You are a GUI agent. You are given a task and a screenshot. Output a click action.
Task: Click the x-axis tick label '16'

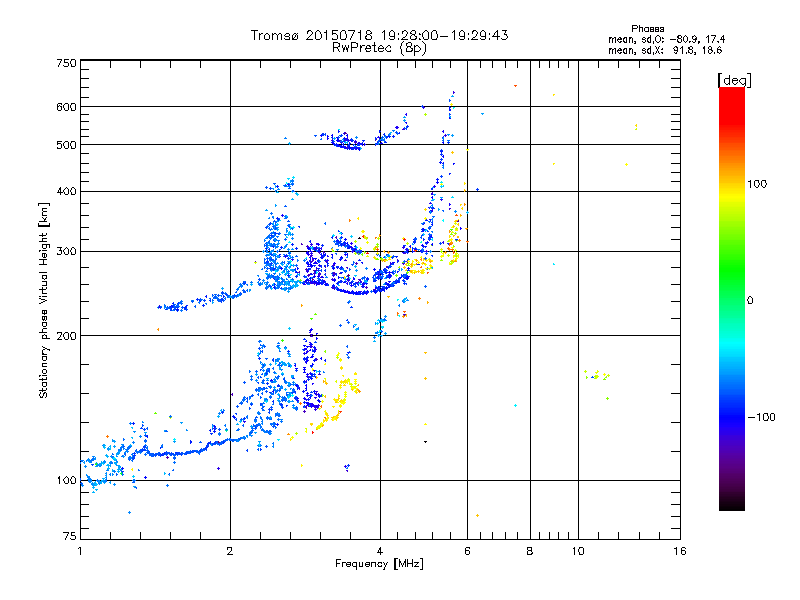680,551
